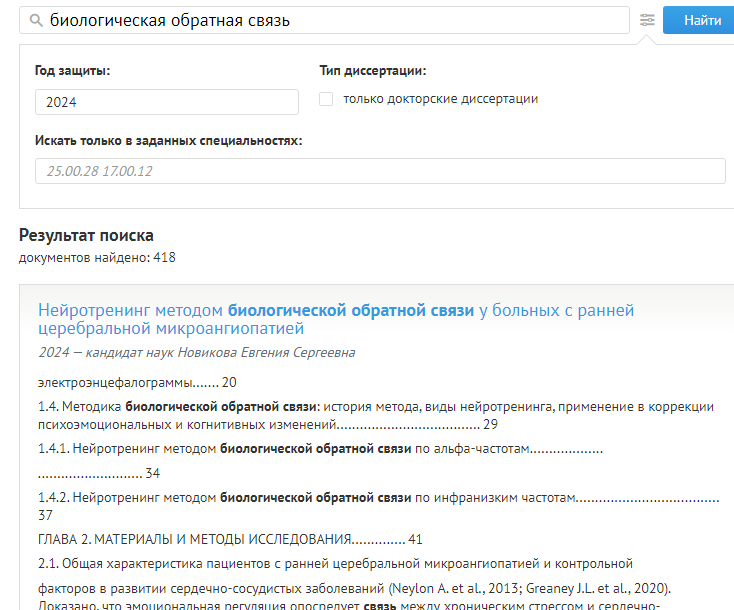Click the Год защиты label

pos(73,71)
